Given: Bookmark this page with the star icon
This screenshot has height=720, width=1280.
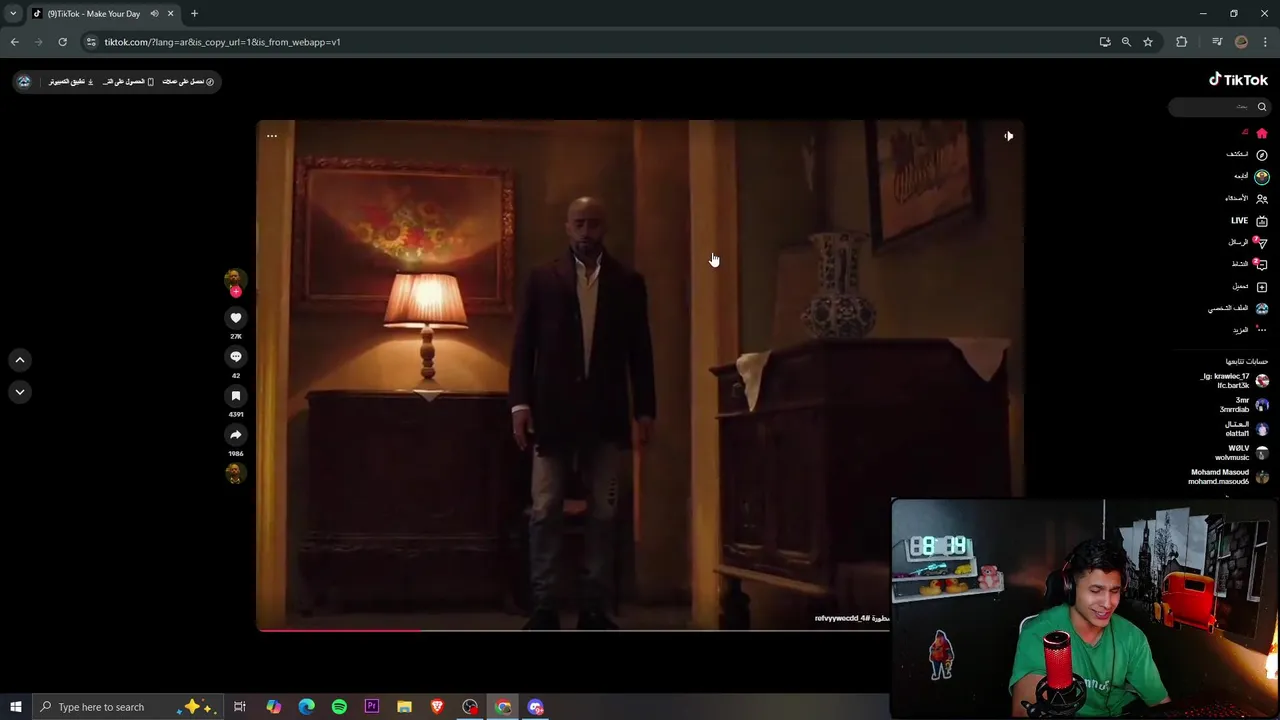Looking at the screenshot, I should [1148, 42].
